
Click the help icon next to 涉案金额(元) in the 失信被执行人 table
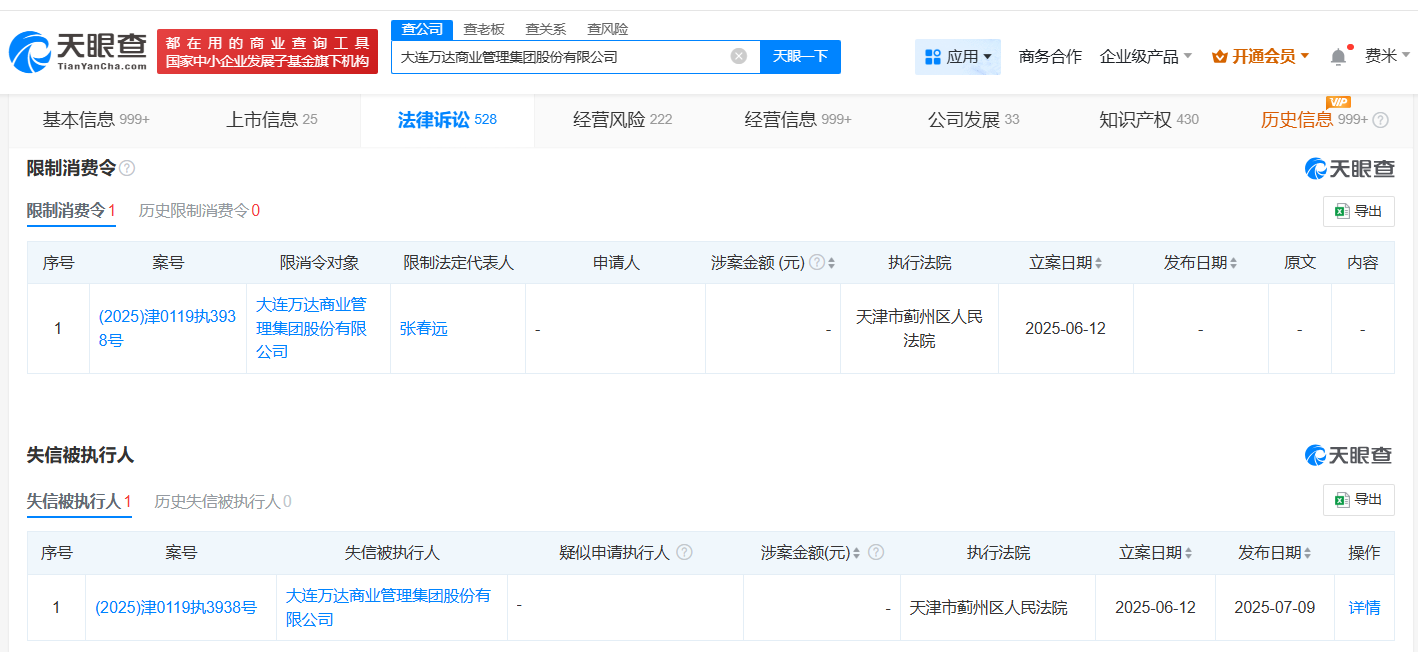click(876, 552)
